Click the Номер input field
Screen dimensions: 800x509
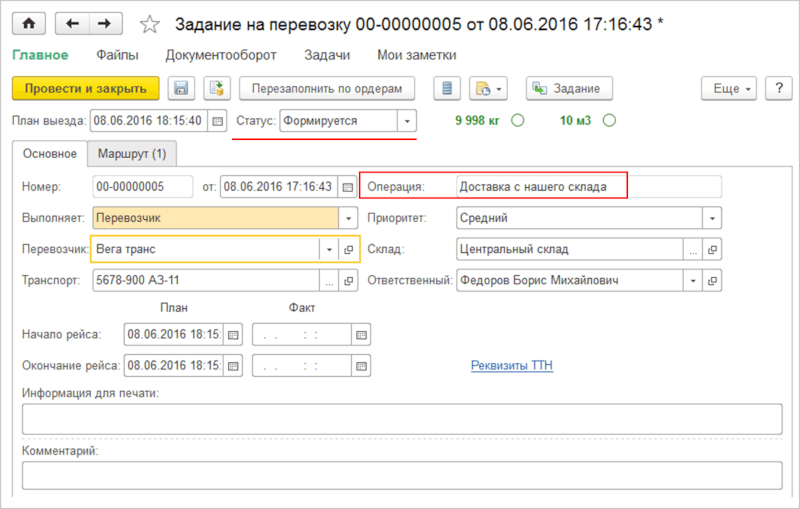(143, 187)
